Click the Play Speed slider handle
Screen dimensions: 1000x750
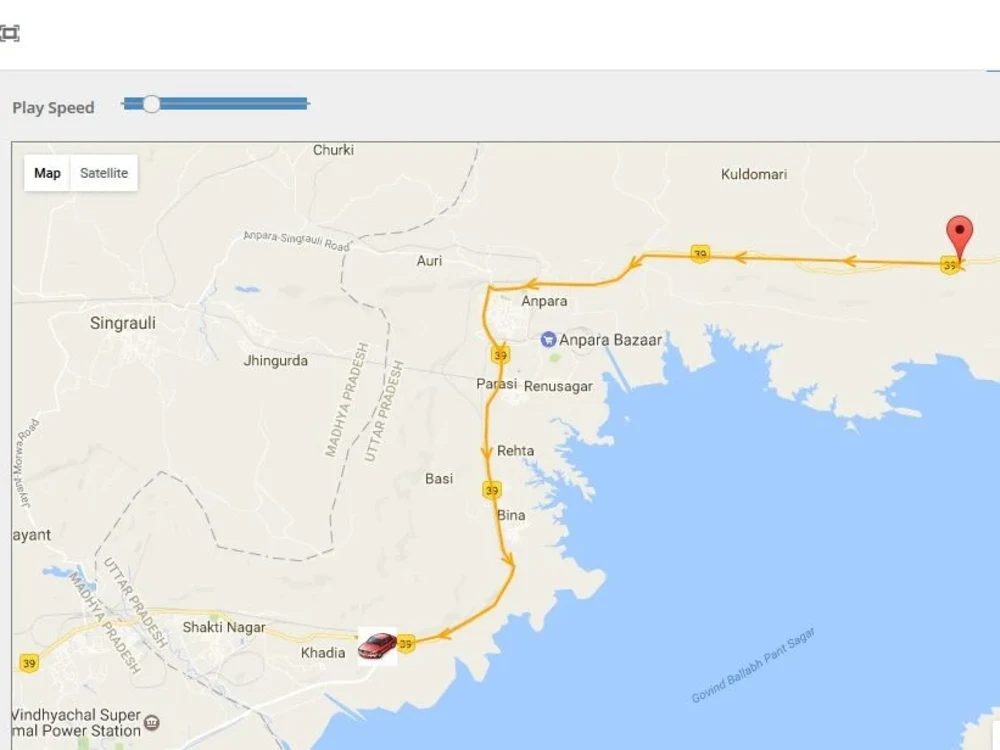[151, 104]
